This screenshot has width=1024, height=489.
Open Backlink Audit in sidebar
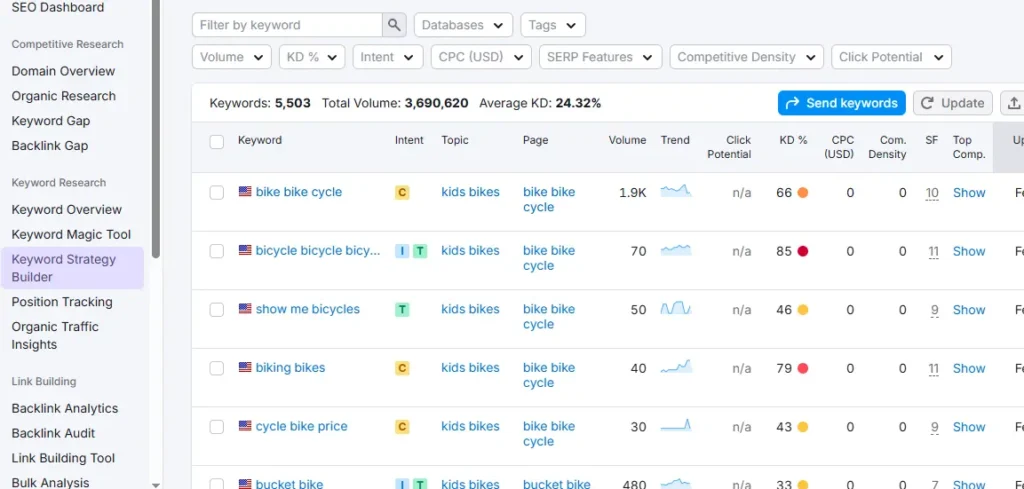tap(54, 434)
